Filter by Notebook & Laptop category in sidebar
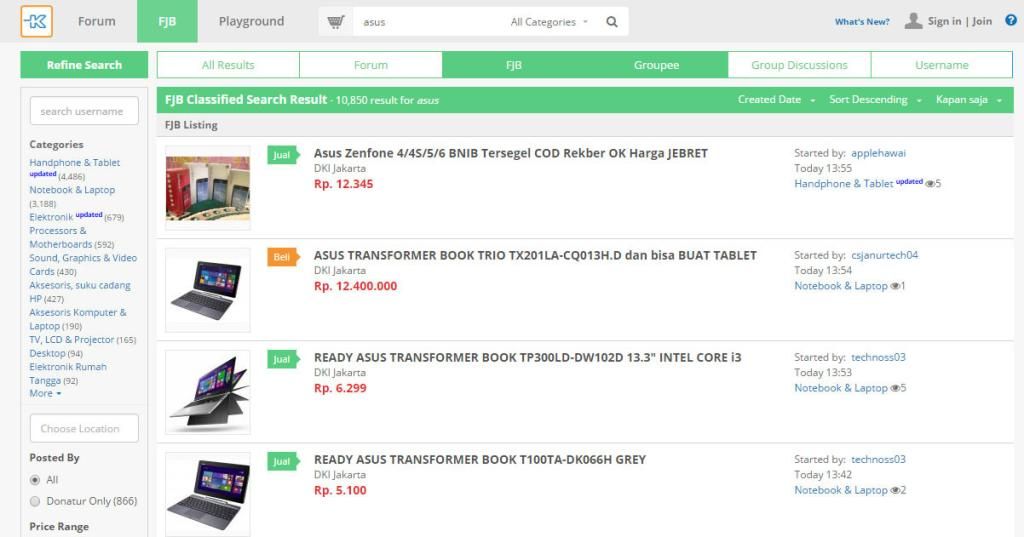Image resolution: width=1024 pixels, height=537 pixels. (x=72, y=189)
